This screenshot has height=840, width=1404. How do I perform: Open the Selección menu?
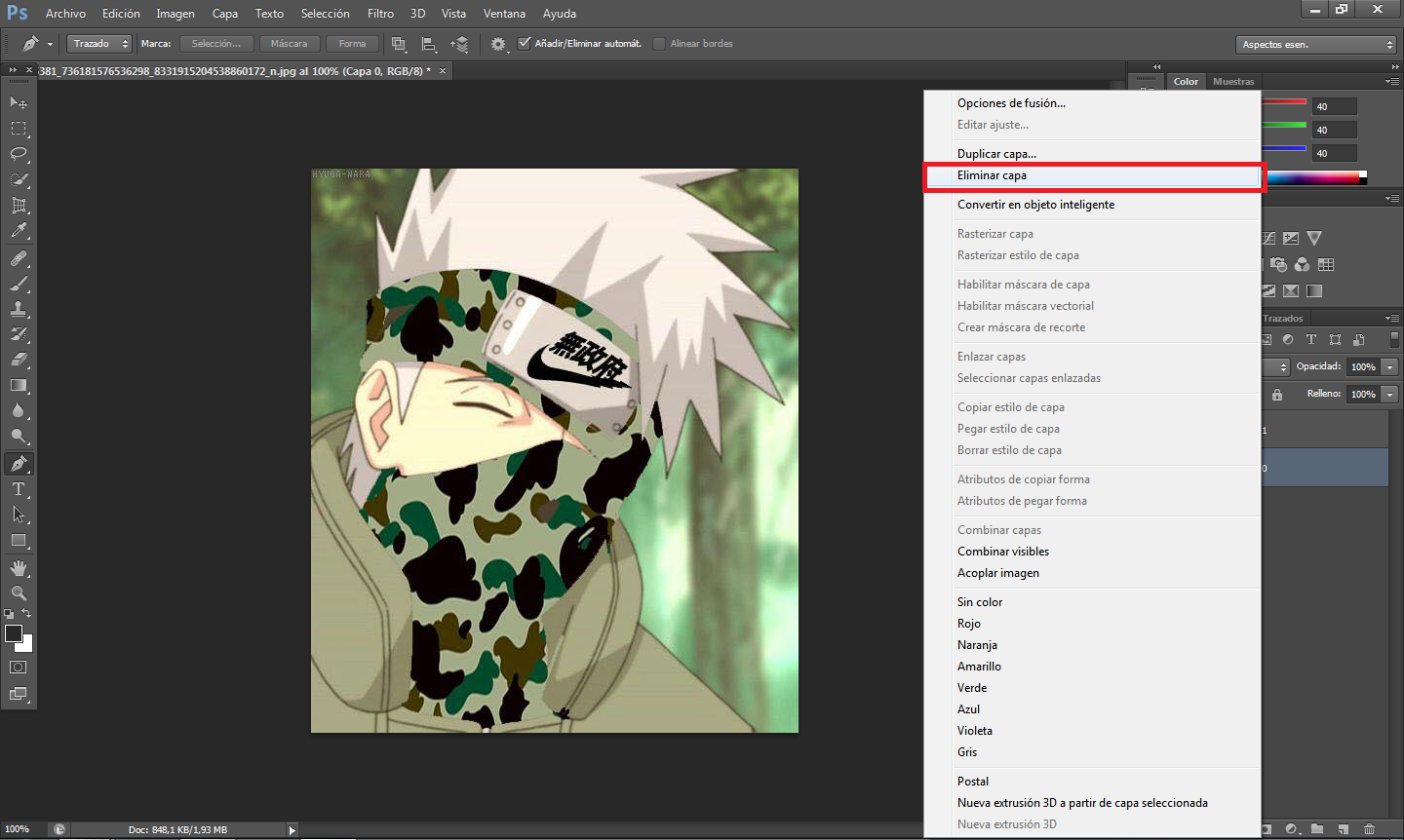[326, 14]
